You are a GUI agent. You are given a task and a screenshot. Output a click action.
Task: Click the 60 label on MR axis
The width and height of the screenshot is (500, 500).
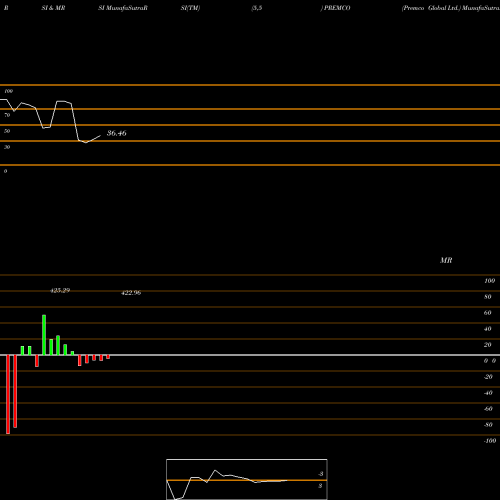pyautogui.click(x=488, y=313)
